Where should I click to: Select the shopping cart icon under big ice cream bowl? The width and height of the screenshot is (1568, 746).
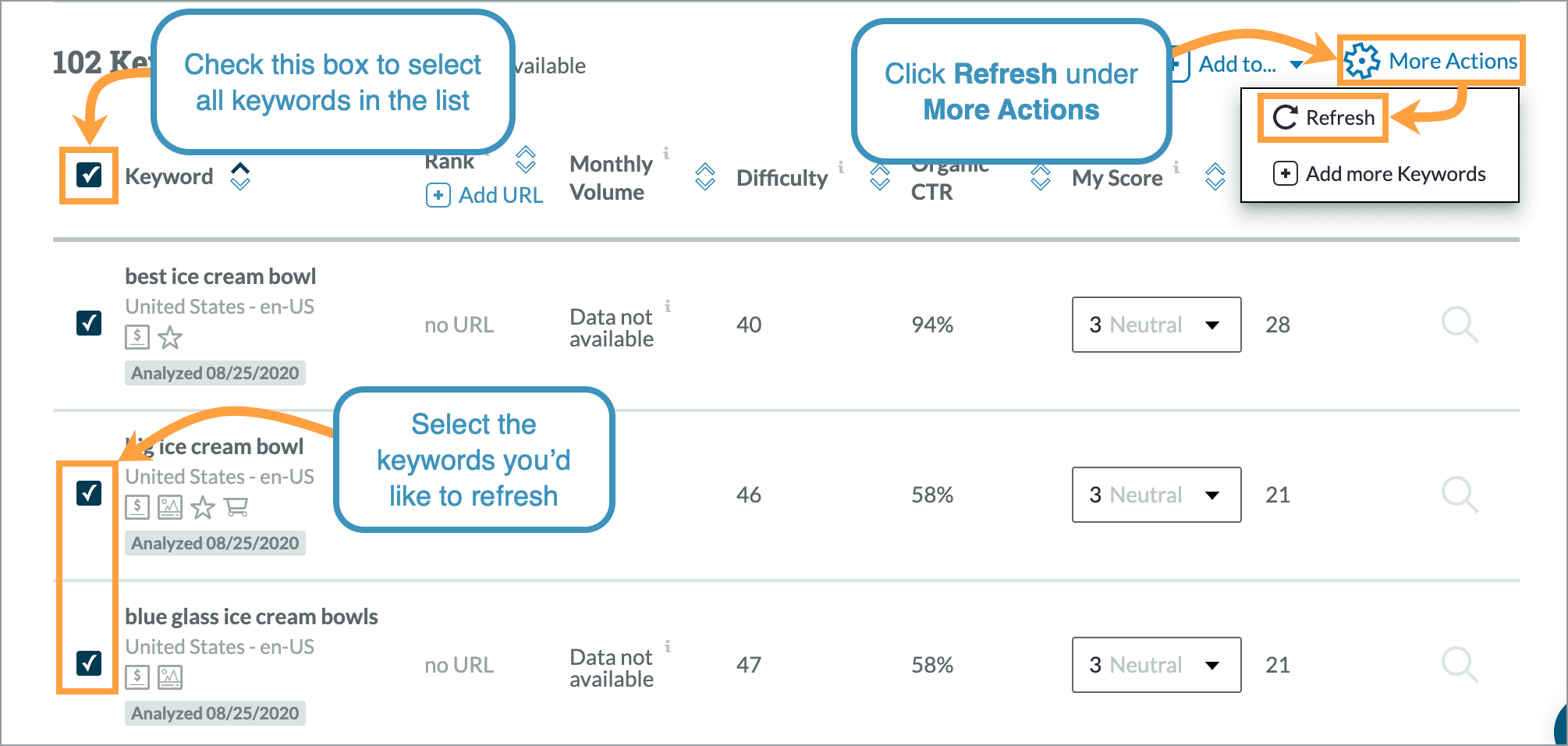click(x=236, y=507)
